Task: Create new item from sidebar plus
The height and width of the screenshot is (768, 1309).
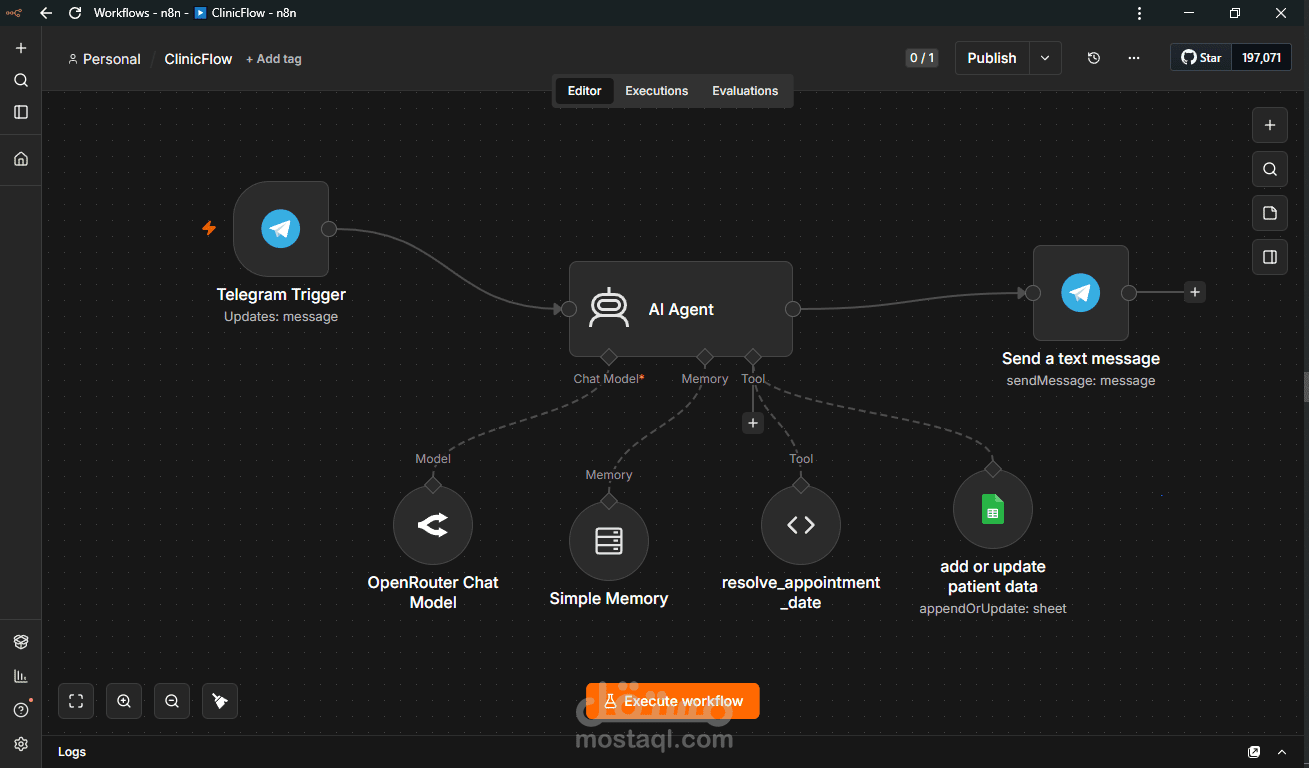Action: tap(21, 48)
